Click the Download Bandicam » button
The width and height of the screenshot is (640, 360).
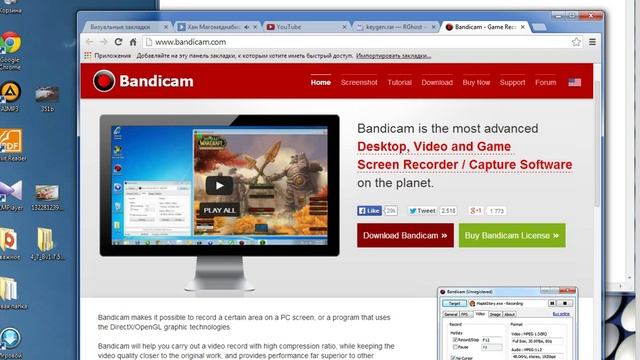(405, 236)
